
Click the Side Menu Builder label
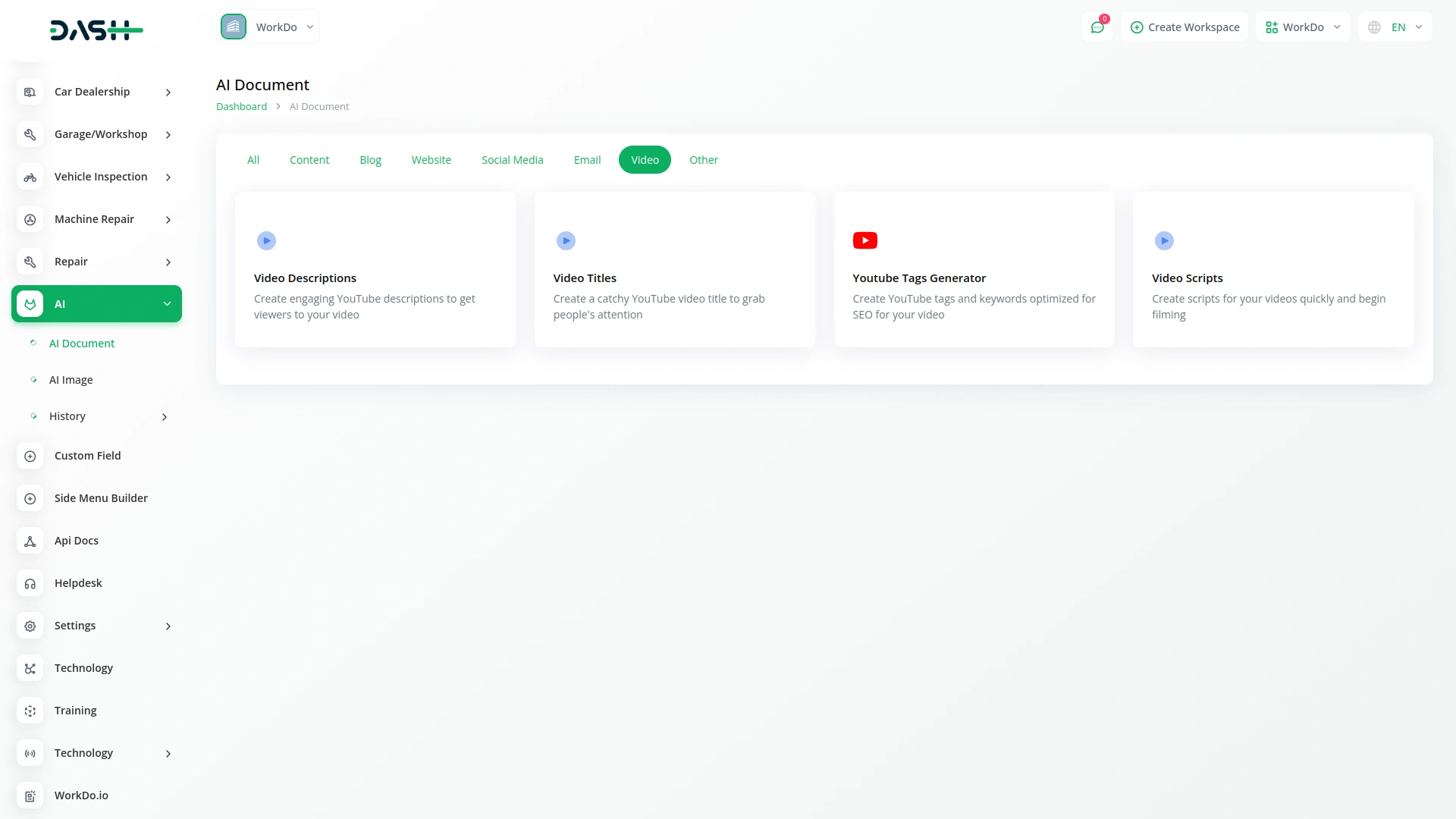pyautogui.click(x=101, y=498)
